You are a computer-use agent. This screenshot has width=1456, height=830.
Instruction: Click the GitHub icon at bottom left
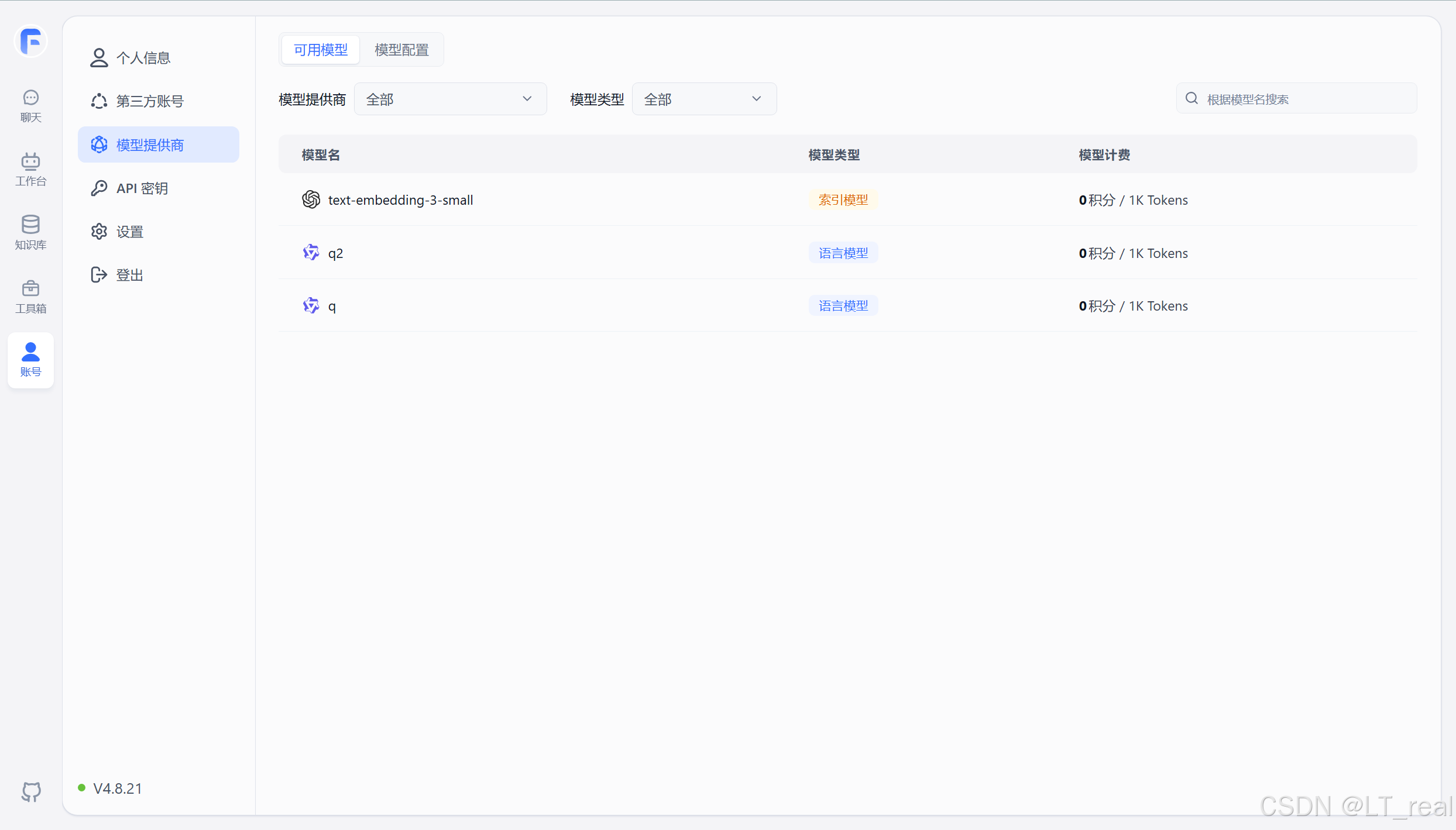pos(31,791)
